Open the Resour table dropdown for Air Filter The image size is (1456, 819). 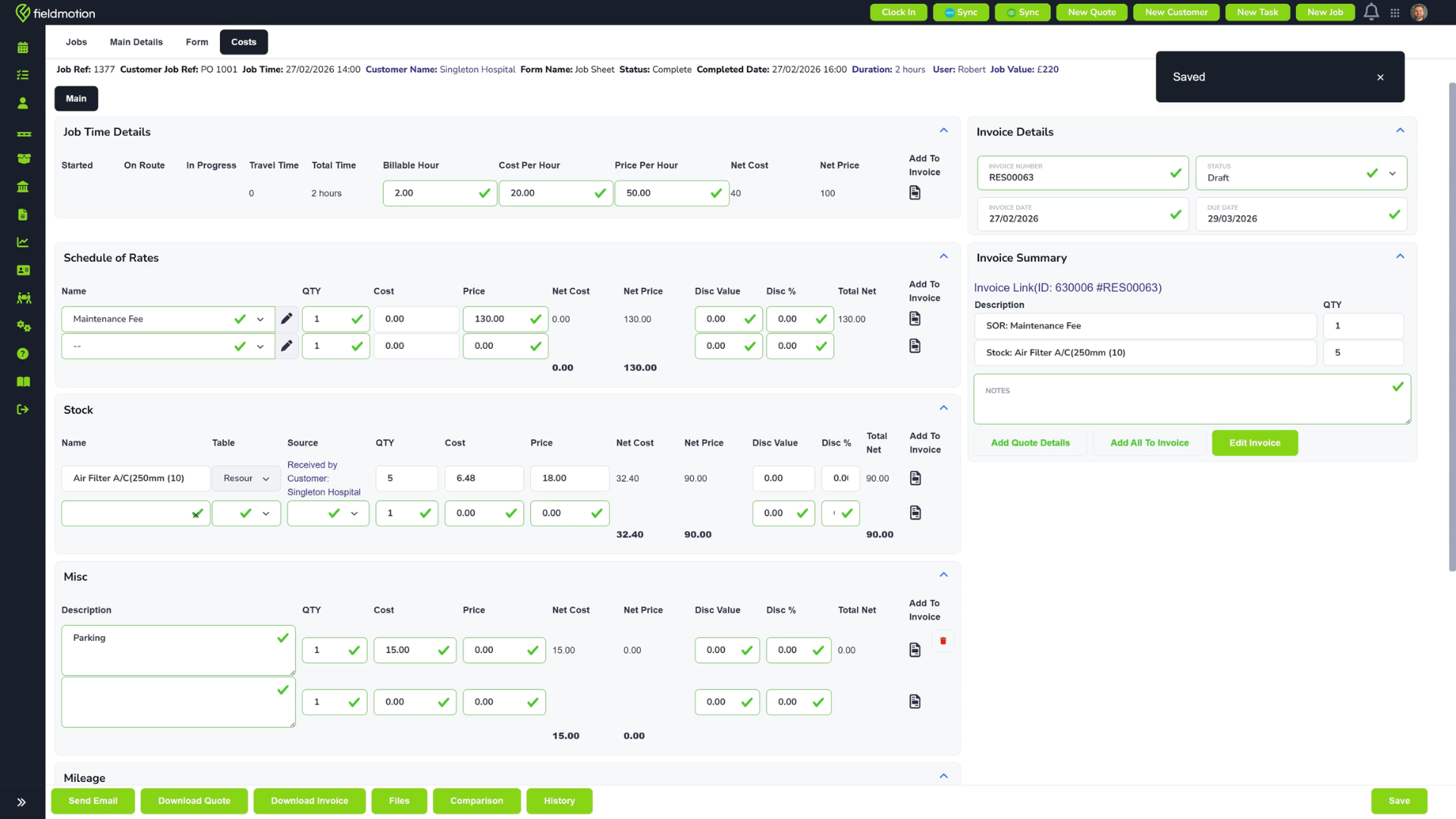pos(246,479)
